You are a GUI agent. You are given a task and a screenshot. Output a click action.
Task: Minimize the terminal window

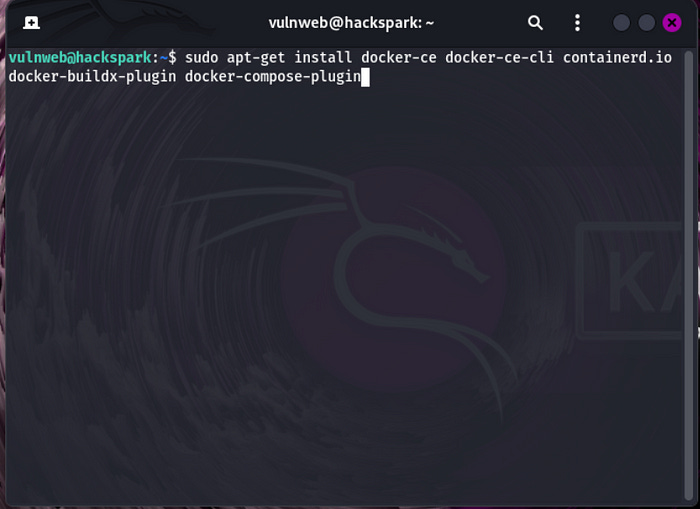click(621, 23)
